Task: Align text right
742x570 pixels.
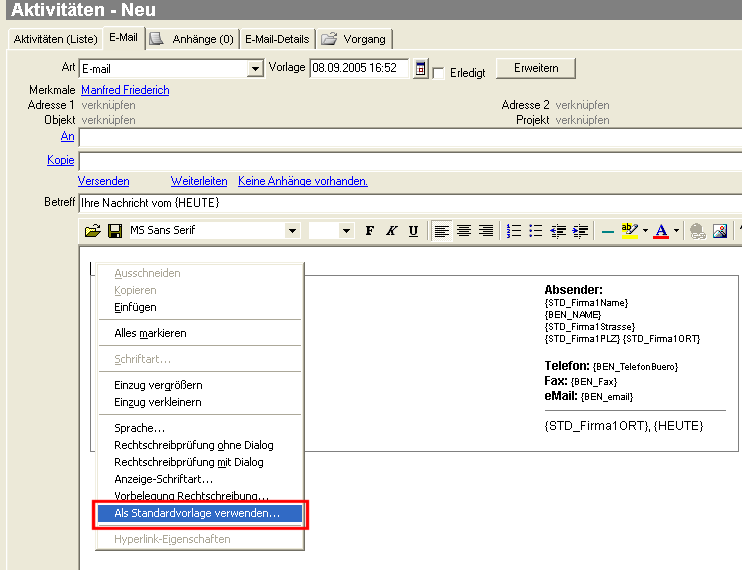Action: 486,231
